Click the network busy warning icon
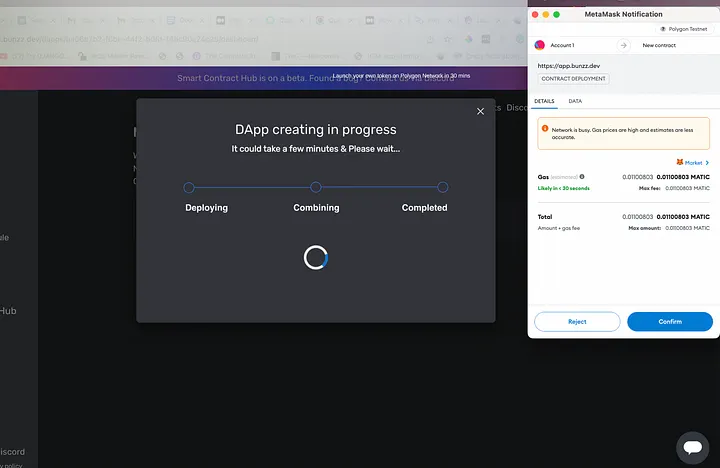This screenshot has height=468, width=720. 544,128
